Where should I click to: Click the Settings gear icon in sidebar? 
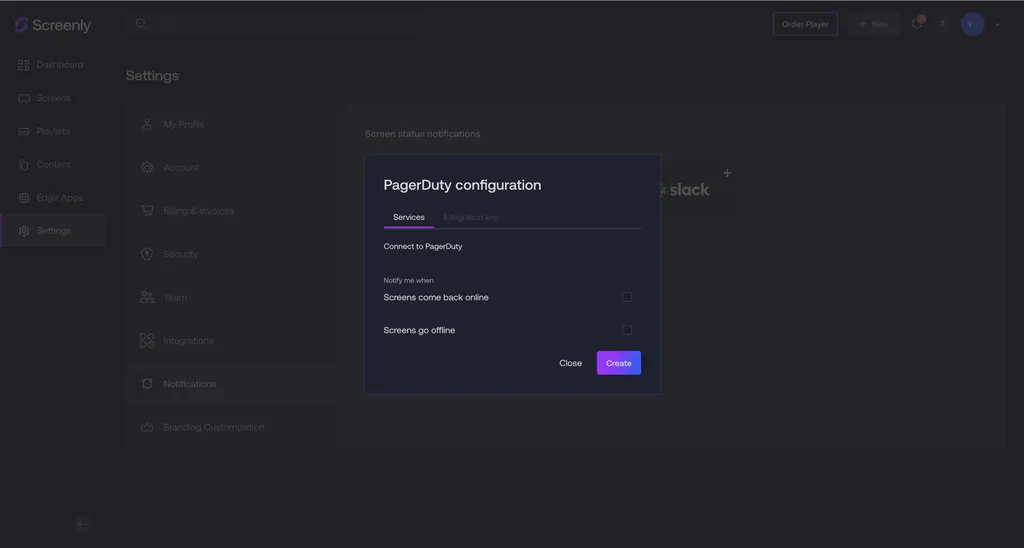[24, 231]
